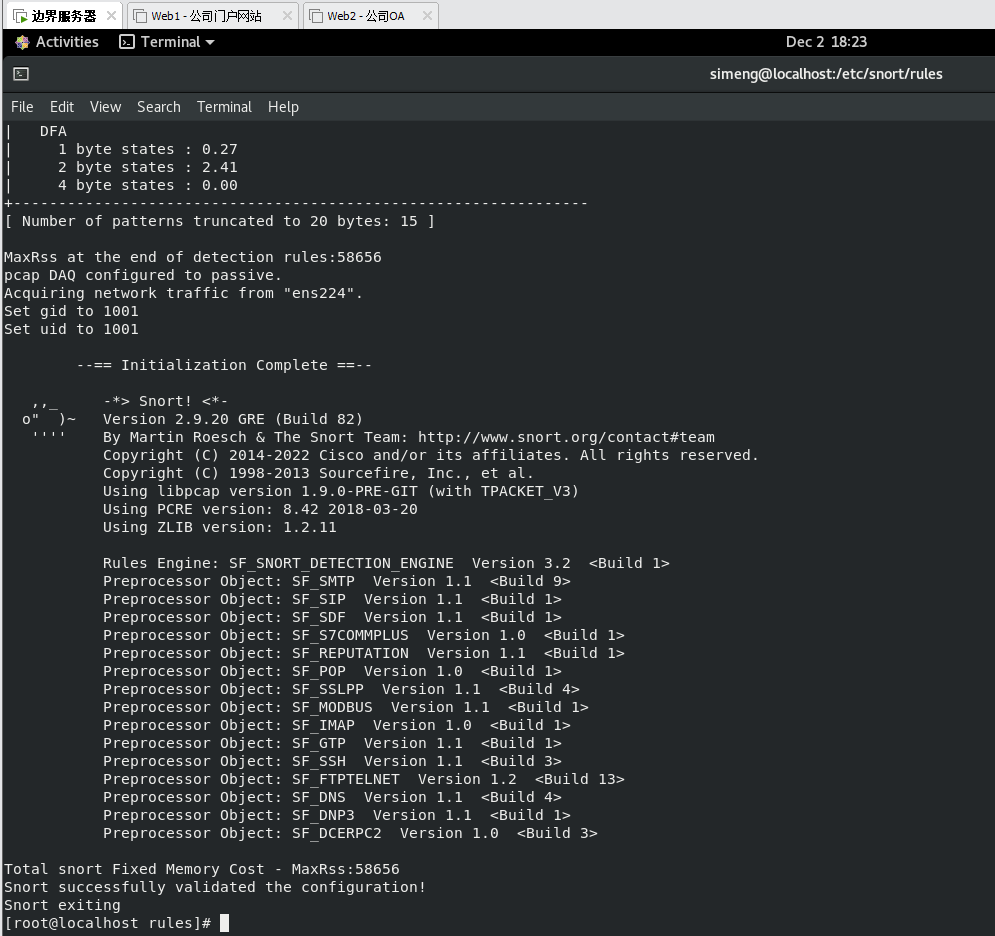Viewport: 995px width, 936px height.
Task: Click the terminal window icon in title bar
Action: coord(21,74)
